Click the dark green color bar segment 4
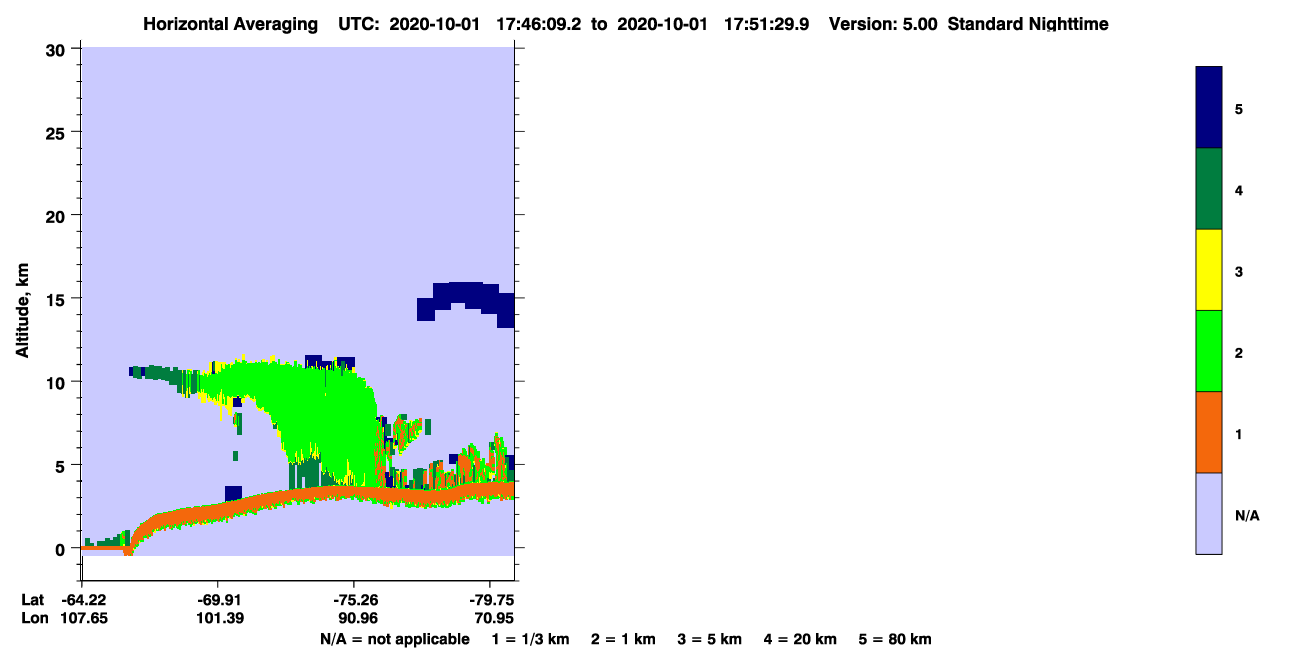The height and width of the screenshot is (667, 1300). (x=1209, y=189)
